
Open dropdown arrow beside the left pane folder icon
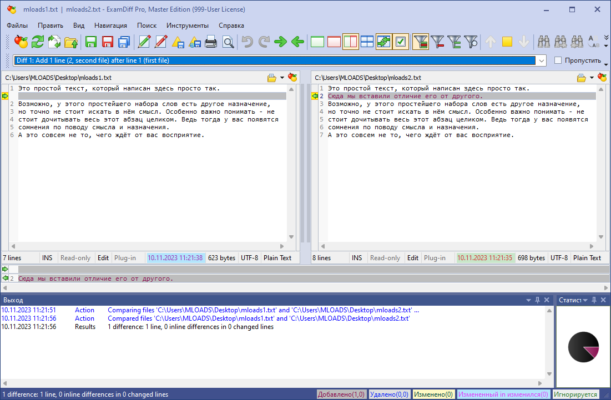click(282, 78)
